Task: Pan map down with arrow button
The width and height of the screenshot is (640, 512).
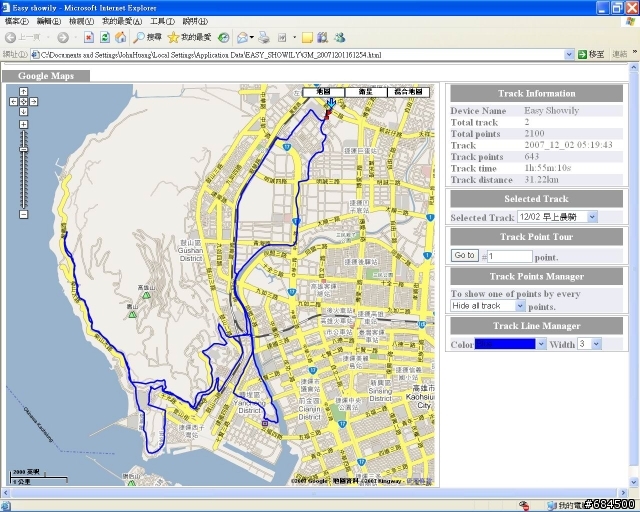Action: (24, 111)
